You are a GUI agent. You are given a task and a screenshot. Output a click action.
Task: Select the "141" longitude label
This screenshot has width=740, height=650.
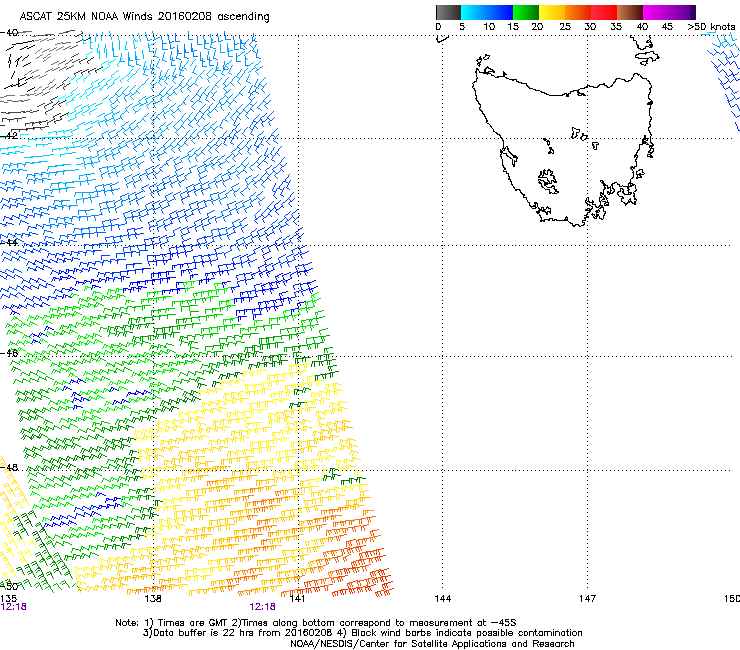297,599
